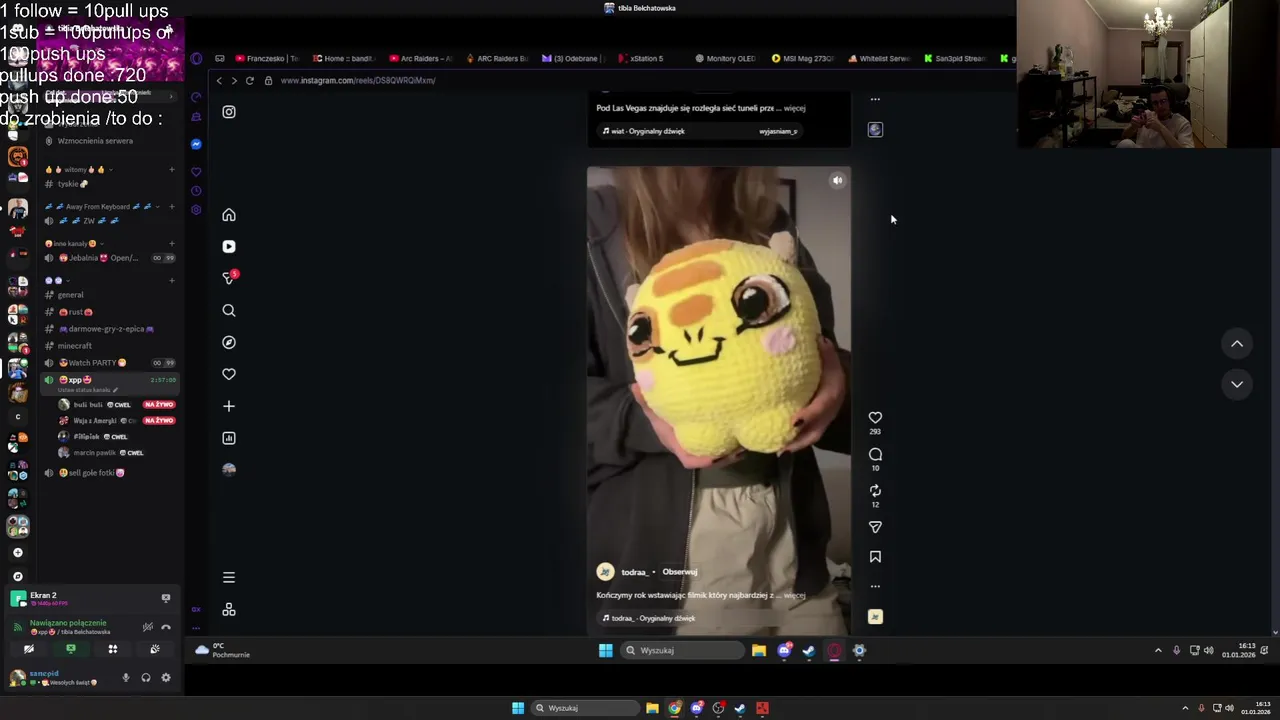The image size is (1280, 720).
Task: Click the Instagram logo at top
Action: [x=229, y=112]
